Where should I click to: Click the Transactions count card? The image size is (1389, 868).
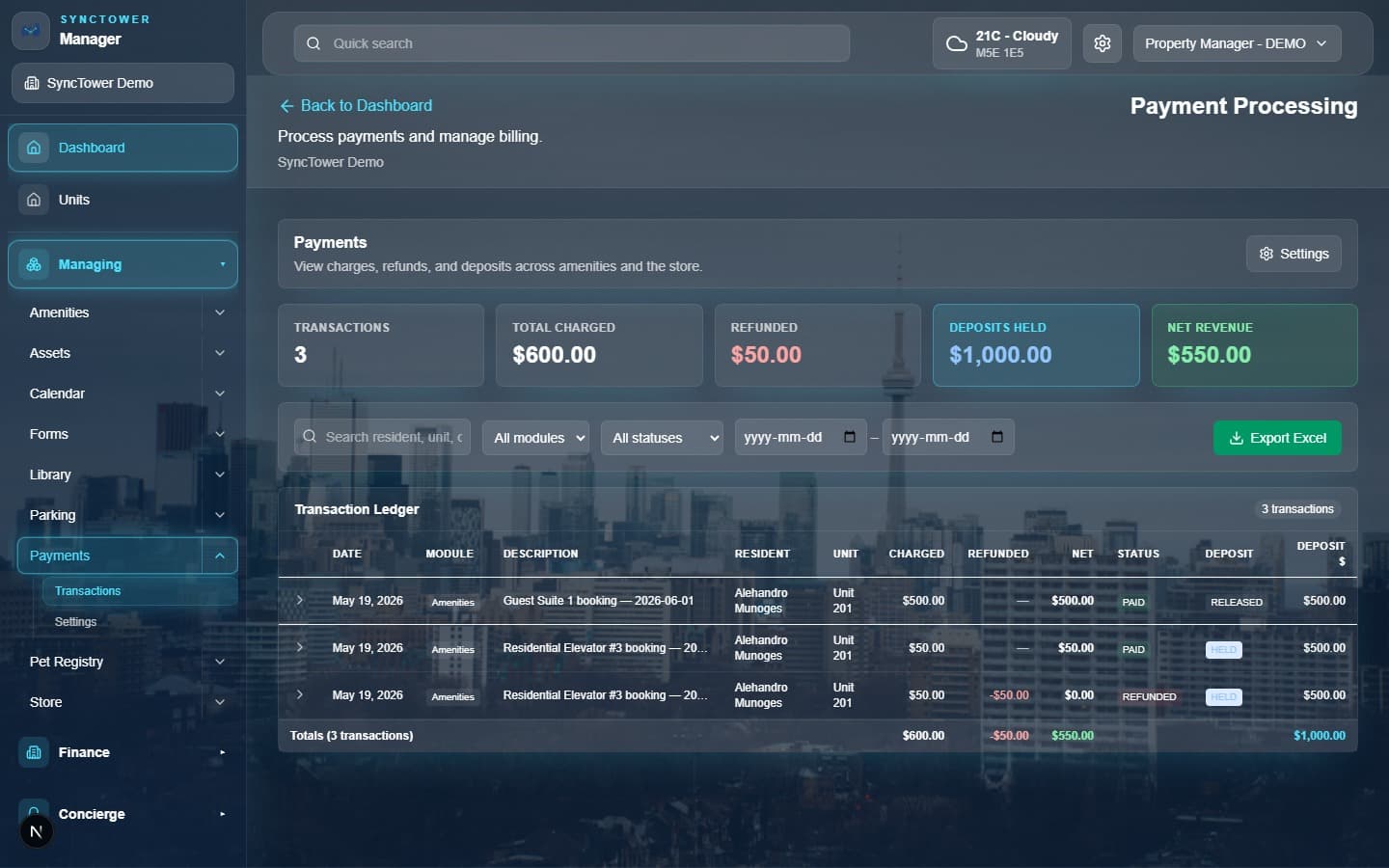coord(381,345)
